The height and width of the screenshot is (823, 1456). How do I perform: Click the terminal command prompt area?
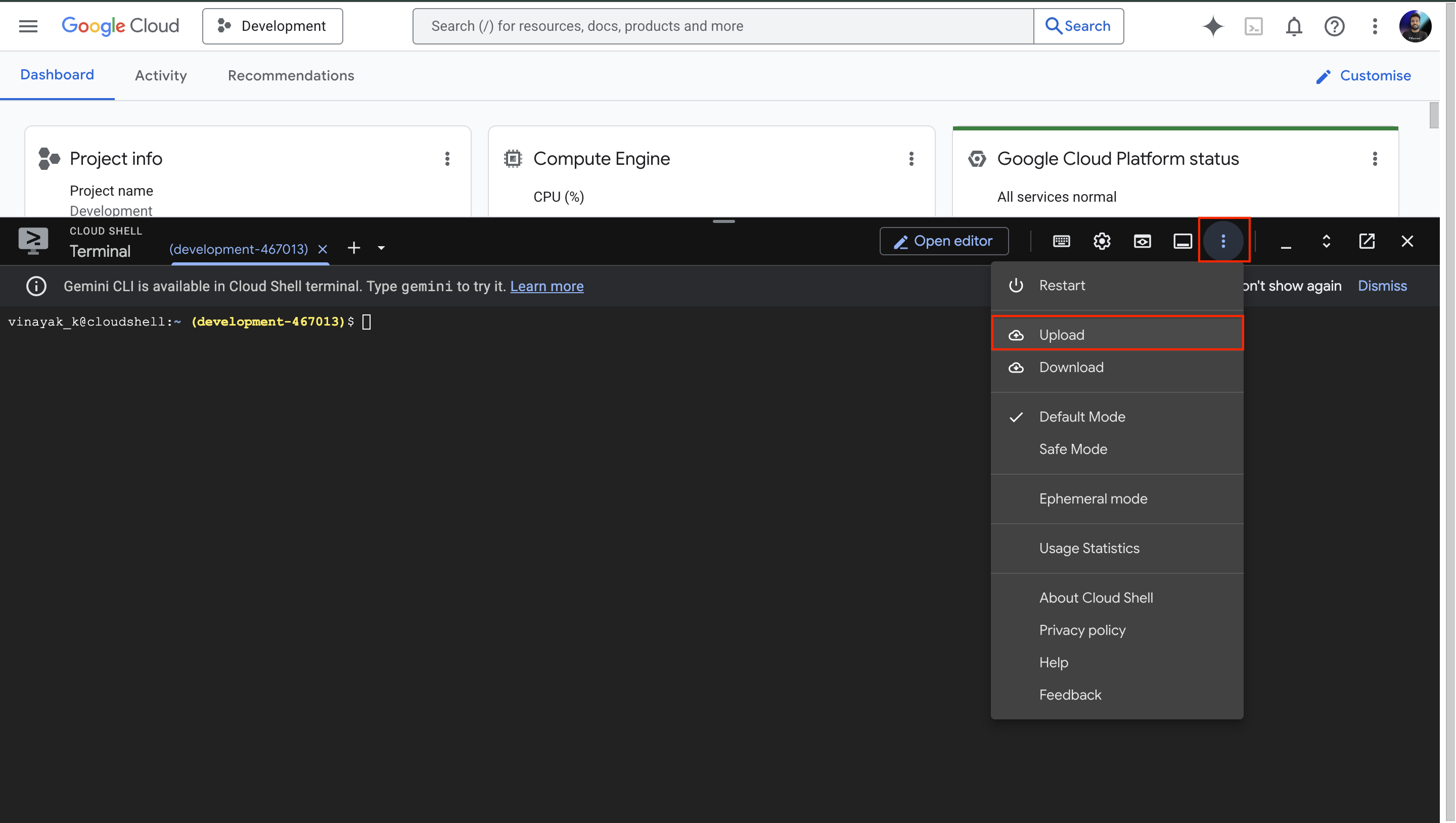367,322
